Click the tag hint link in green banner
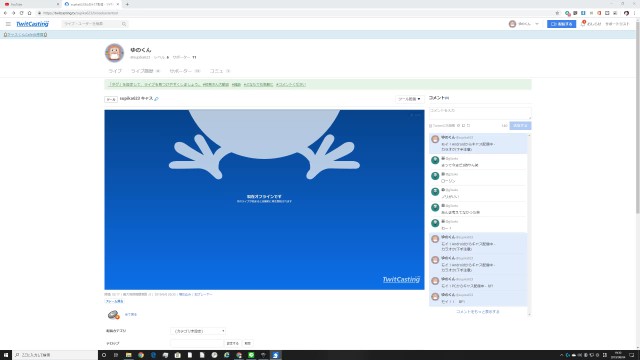 point(154,84)
